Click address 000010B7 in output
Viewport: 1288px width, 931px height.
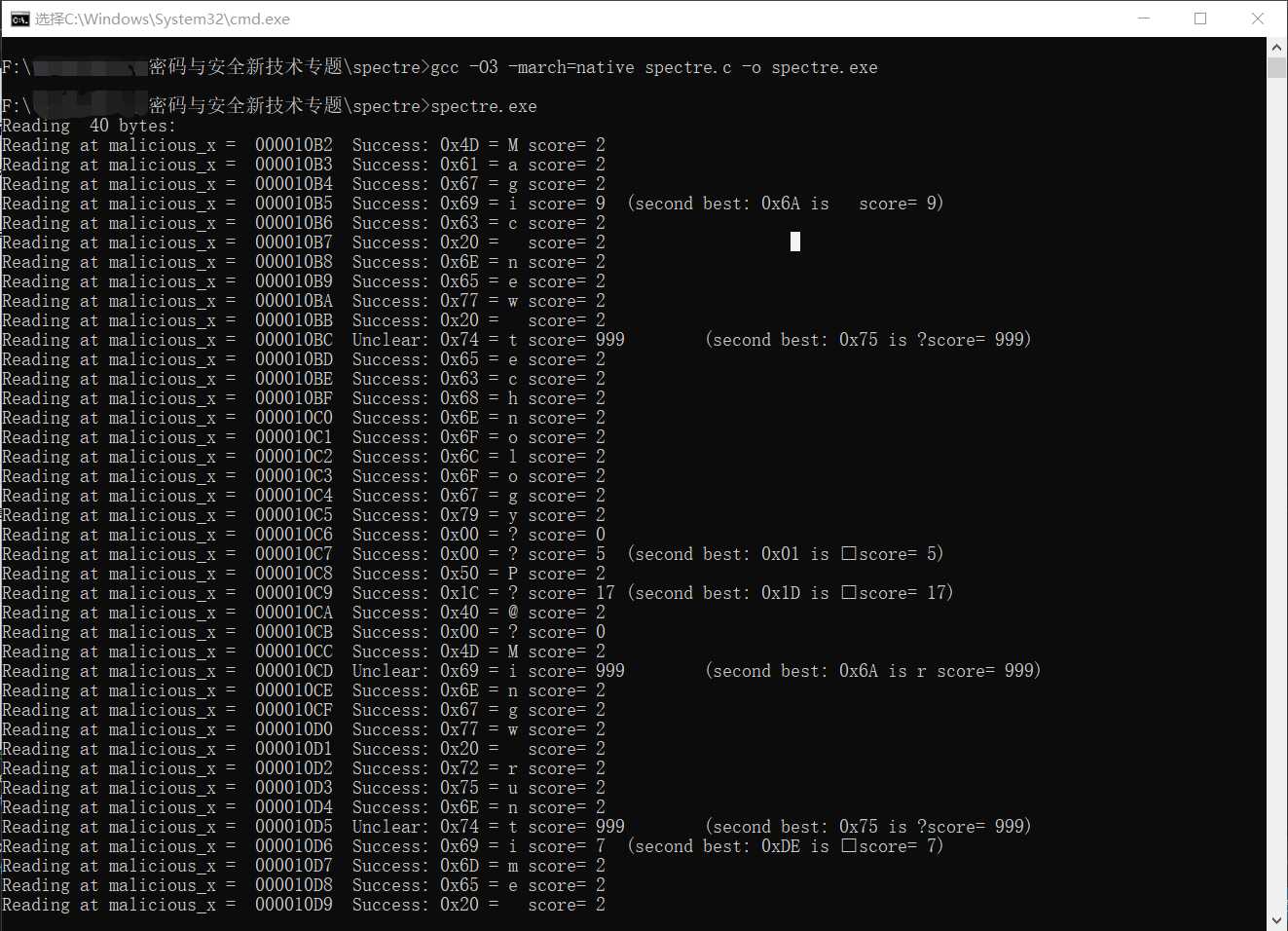click(x=294, y=242)
